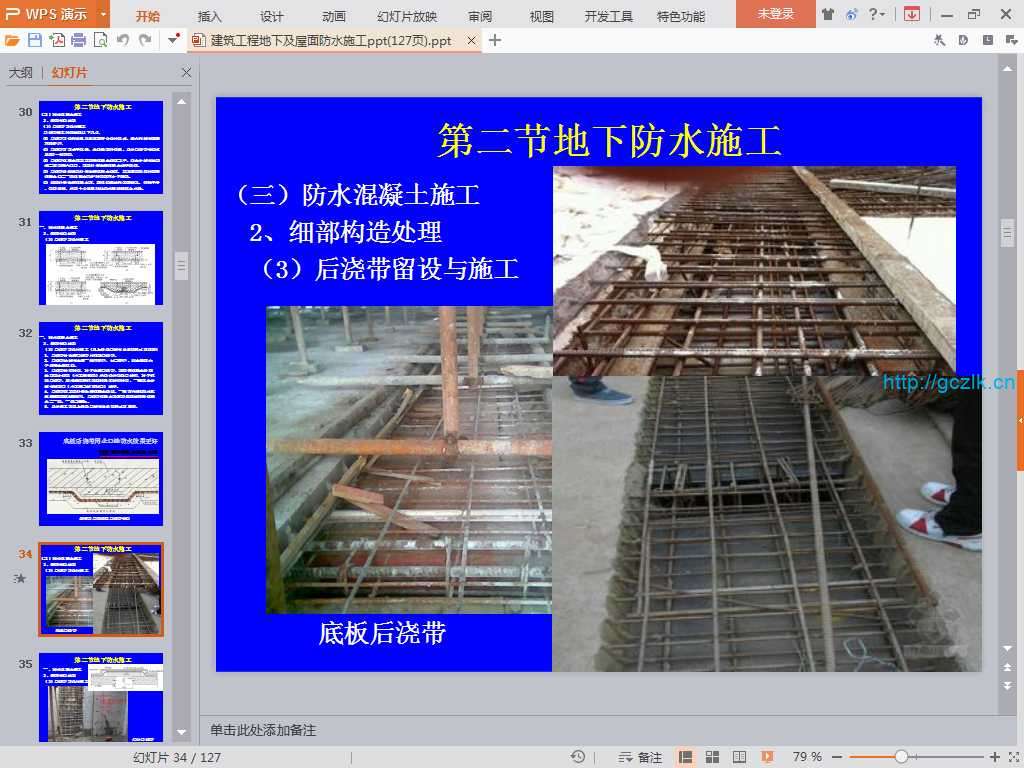Viewport: 1024px width, 768px height.
Task: Expand the quick access toolbar customize arrow
Action: pos(174,40)
